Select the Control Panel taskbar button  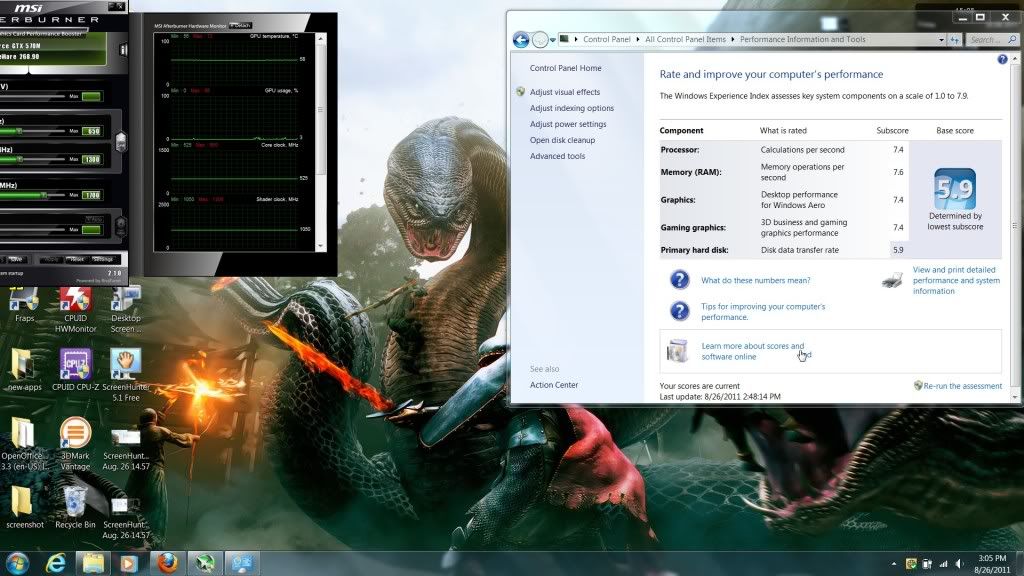click(x=242, y=563)
